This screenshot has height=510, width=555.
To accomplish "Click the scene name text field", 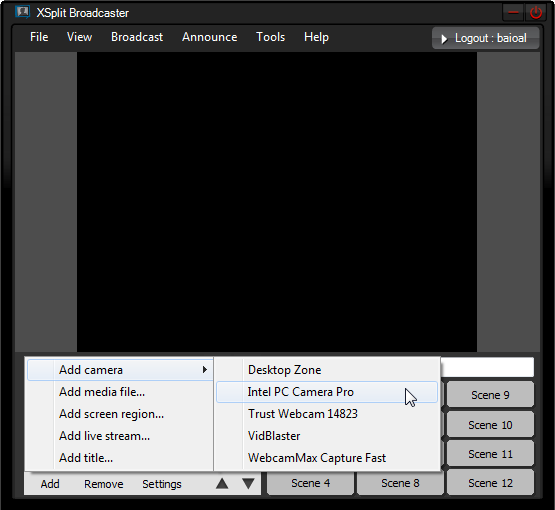I will (487, 367).
